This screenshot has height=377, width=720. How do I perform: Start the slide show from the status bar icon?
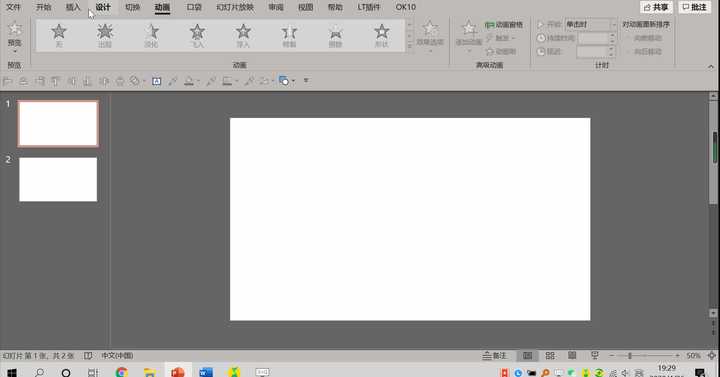pos(595,356)
